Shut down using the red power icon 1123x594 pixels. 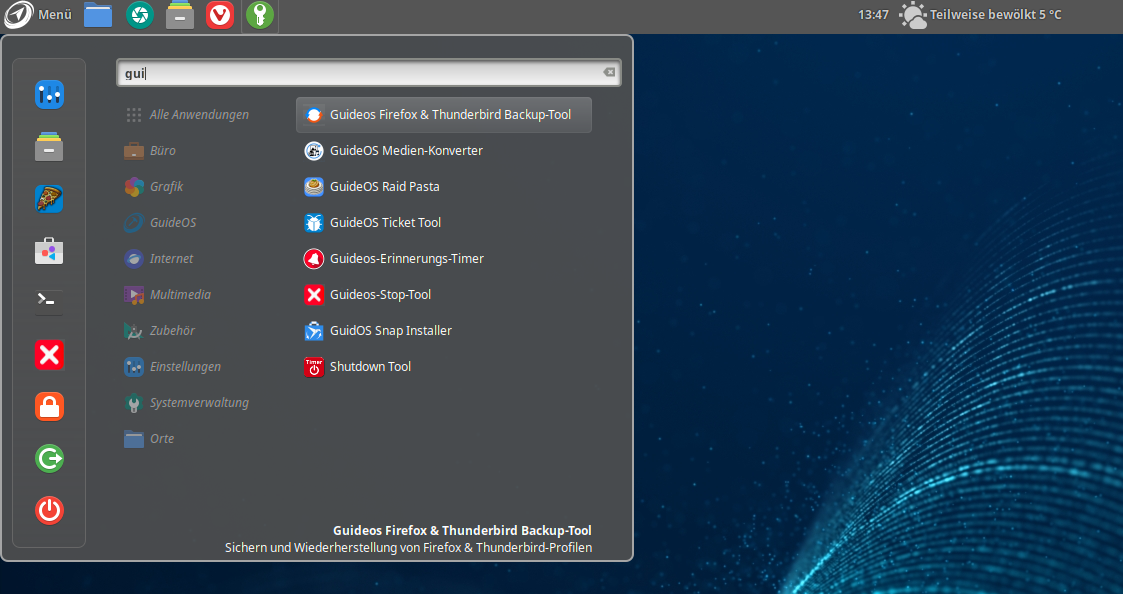pos(49,510)
